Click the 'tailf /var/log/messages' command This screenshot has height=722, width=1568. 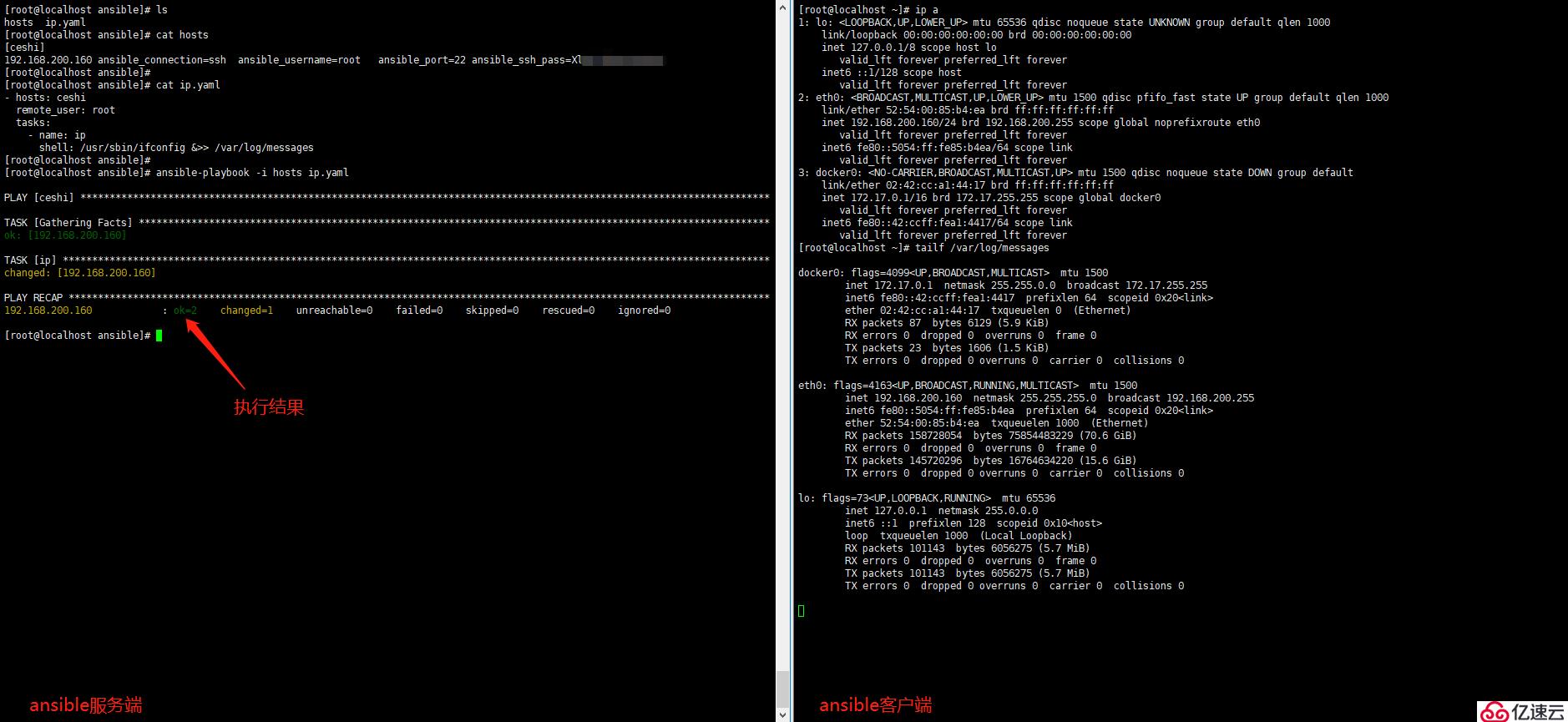coord(982,248)
